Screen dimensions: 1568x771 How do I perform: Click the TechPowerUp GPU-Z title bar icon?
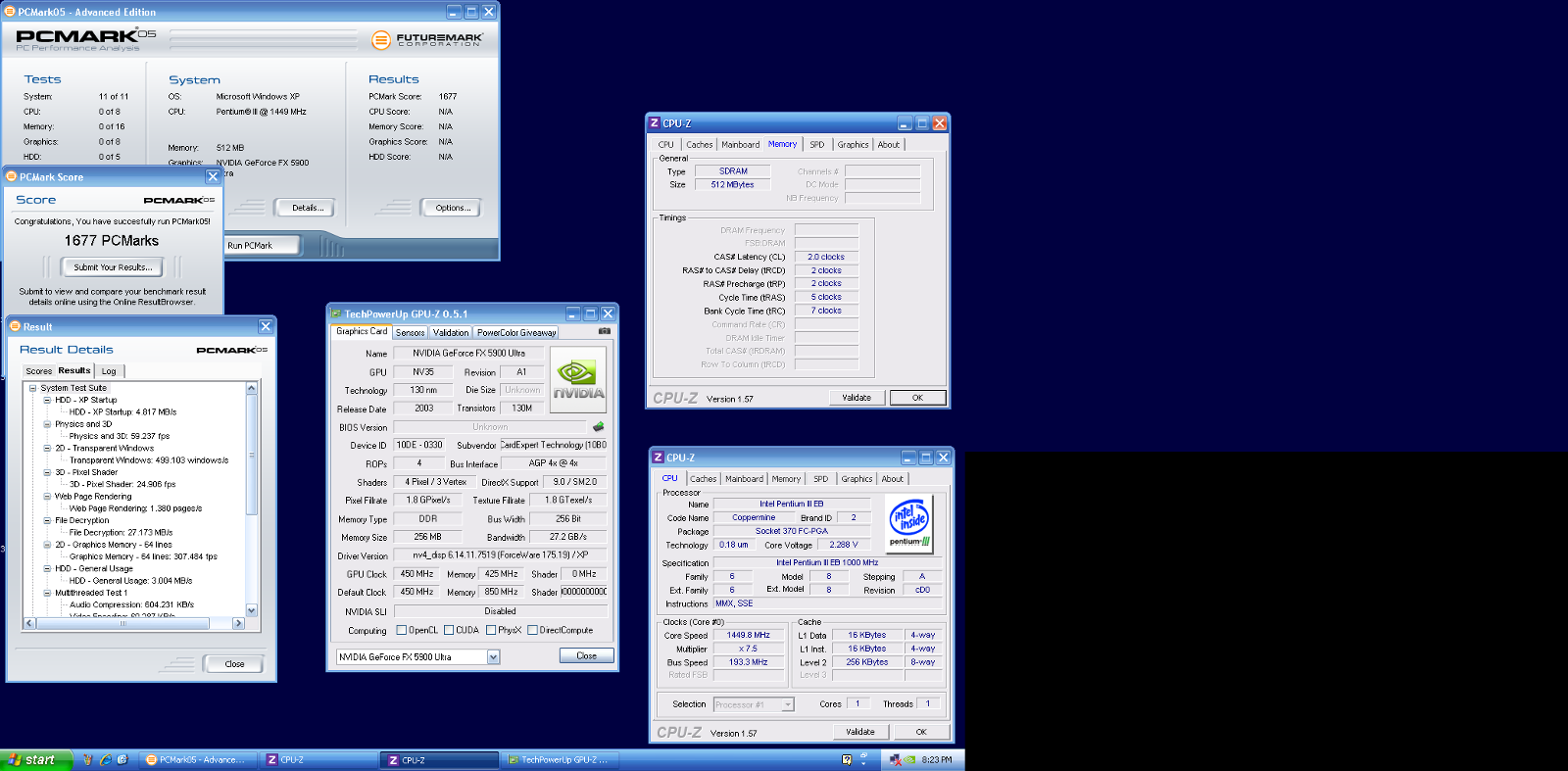point(336,314)
